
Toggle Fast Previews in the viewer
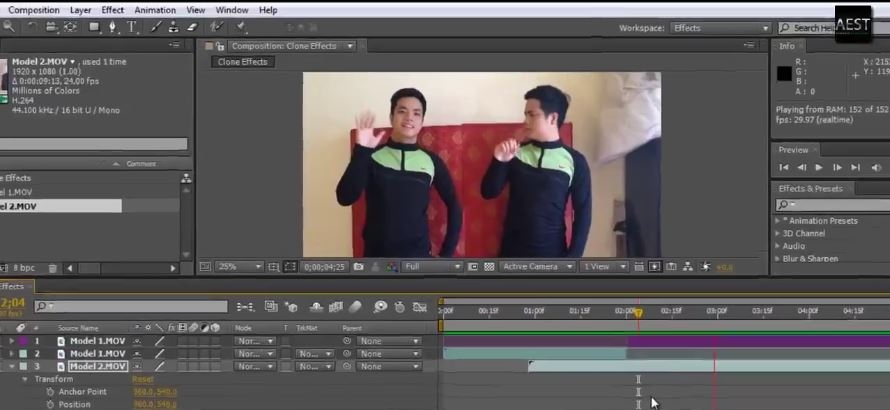[x=655, y=266]
